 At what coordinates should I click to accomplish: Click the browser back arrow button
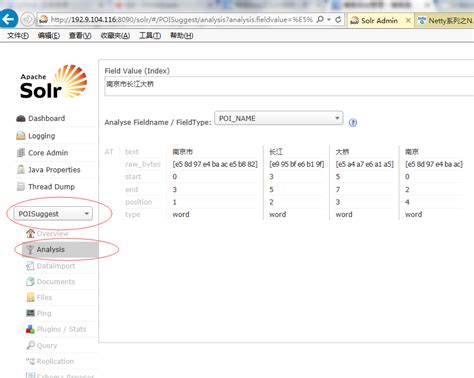8,19
